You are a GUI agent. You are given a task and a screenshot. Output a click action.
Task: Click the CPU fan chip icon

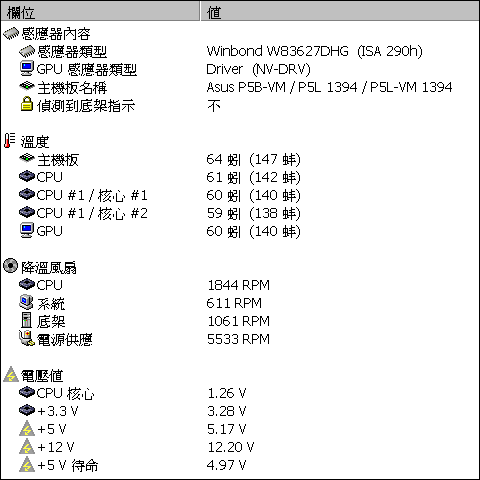click(27, 284)
